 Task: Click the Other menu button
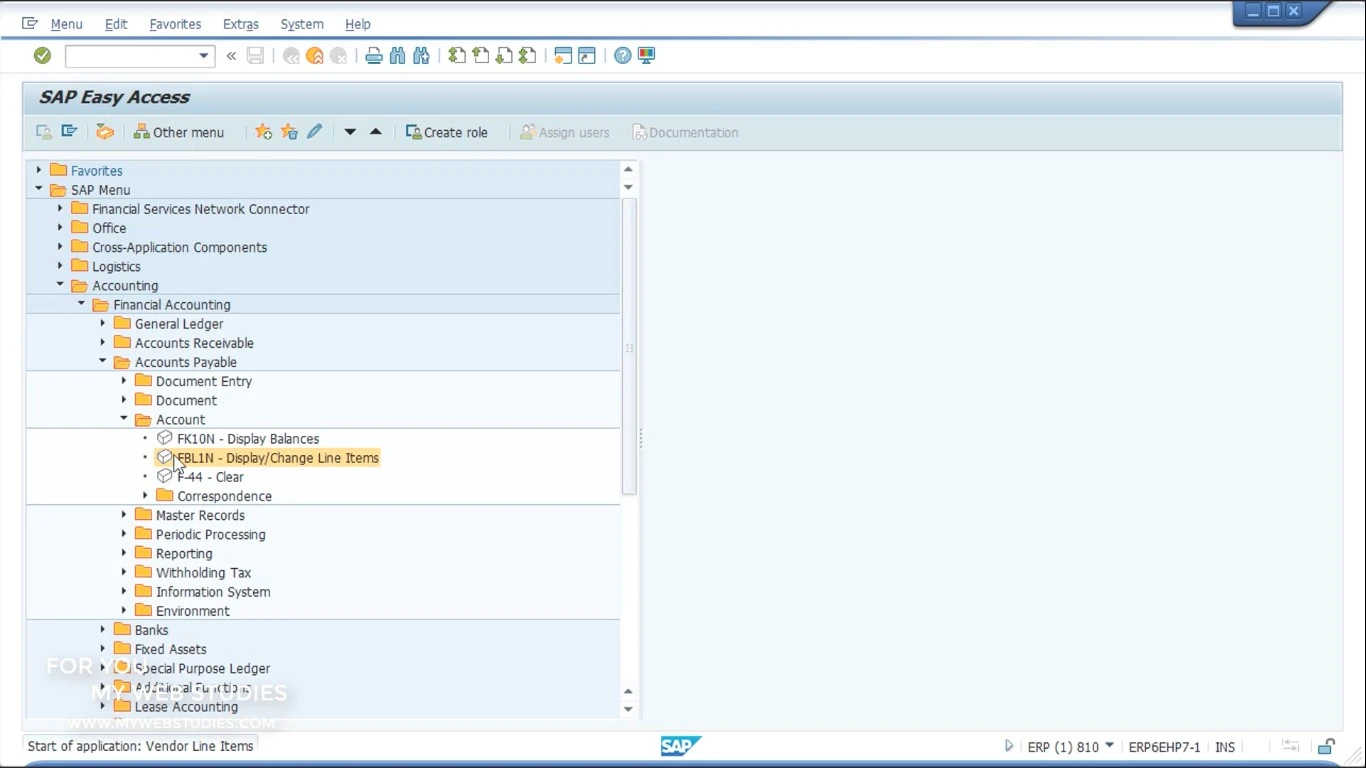[x=179, y=132]
